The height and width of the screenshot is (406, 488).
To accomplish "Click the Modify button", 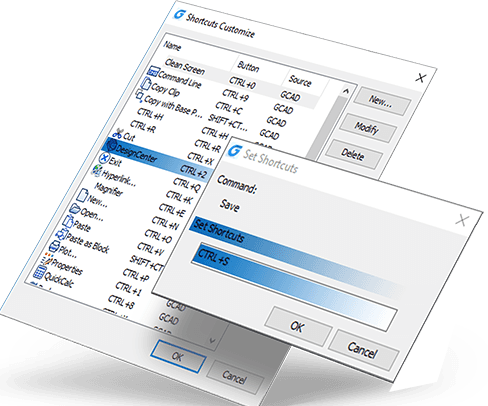I will coord(366,128).
